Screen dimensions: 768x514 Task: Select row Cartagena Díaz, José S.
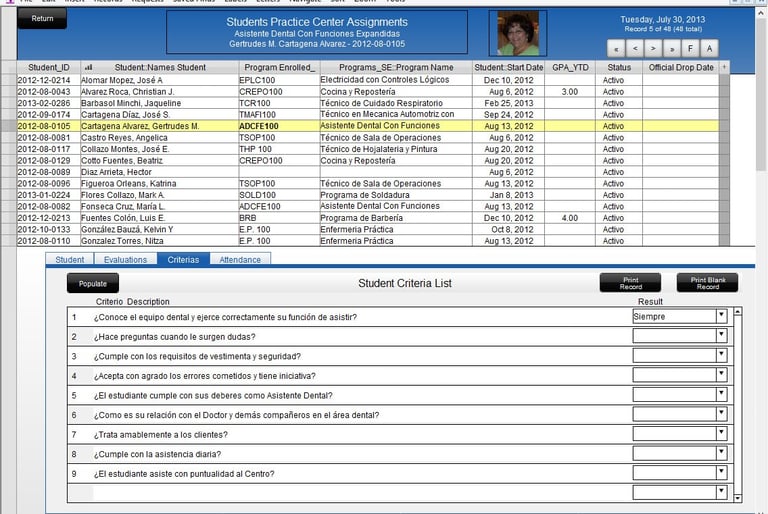pyautogui.click(x=368, y=115)
